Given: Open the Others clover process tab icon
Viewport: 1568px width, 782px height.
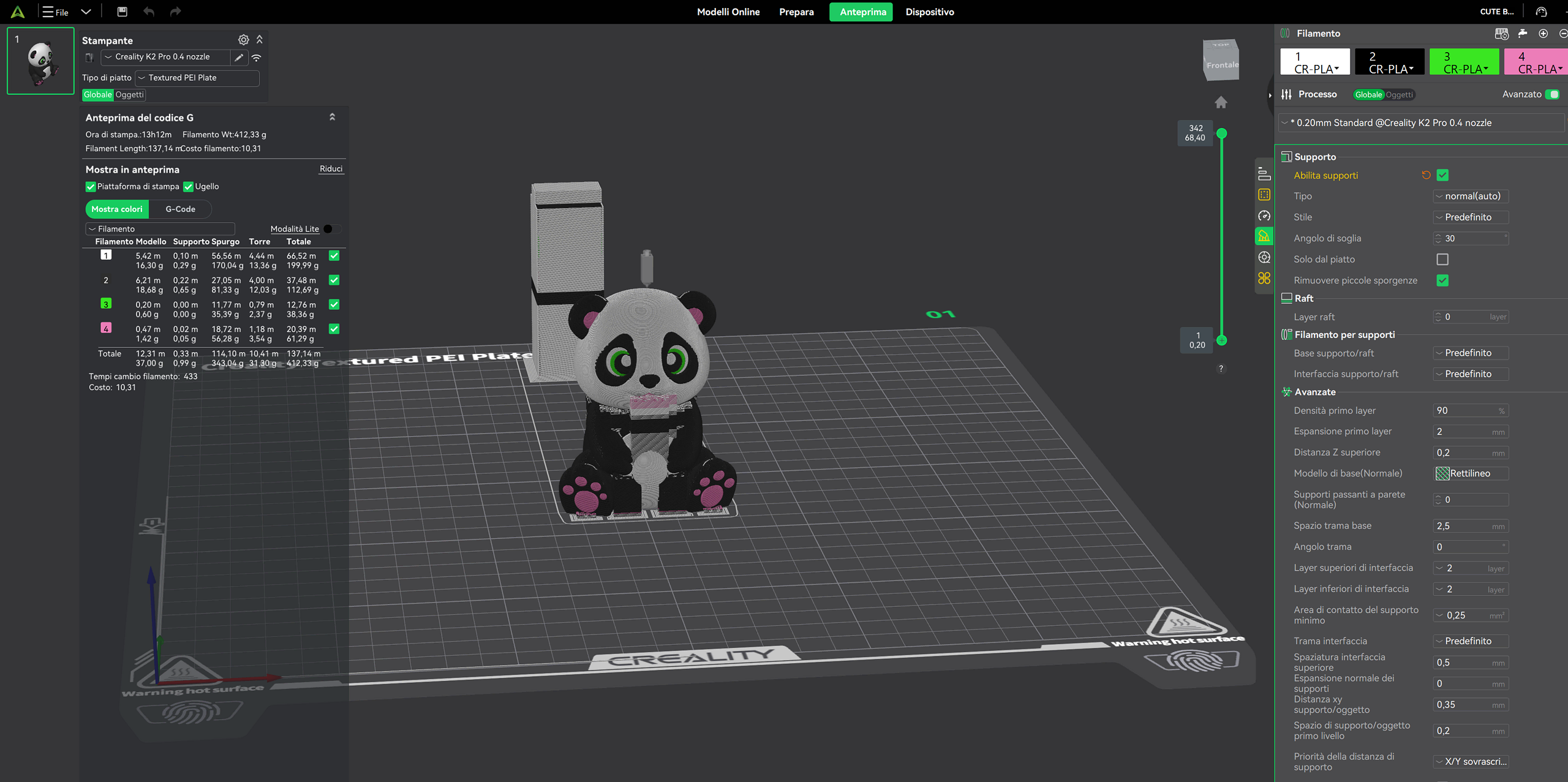Looking at the screenshot, I should pyautogui.click(x=1264, y=278).
